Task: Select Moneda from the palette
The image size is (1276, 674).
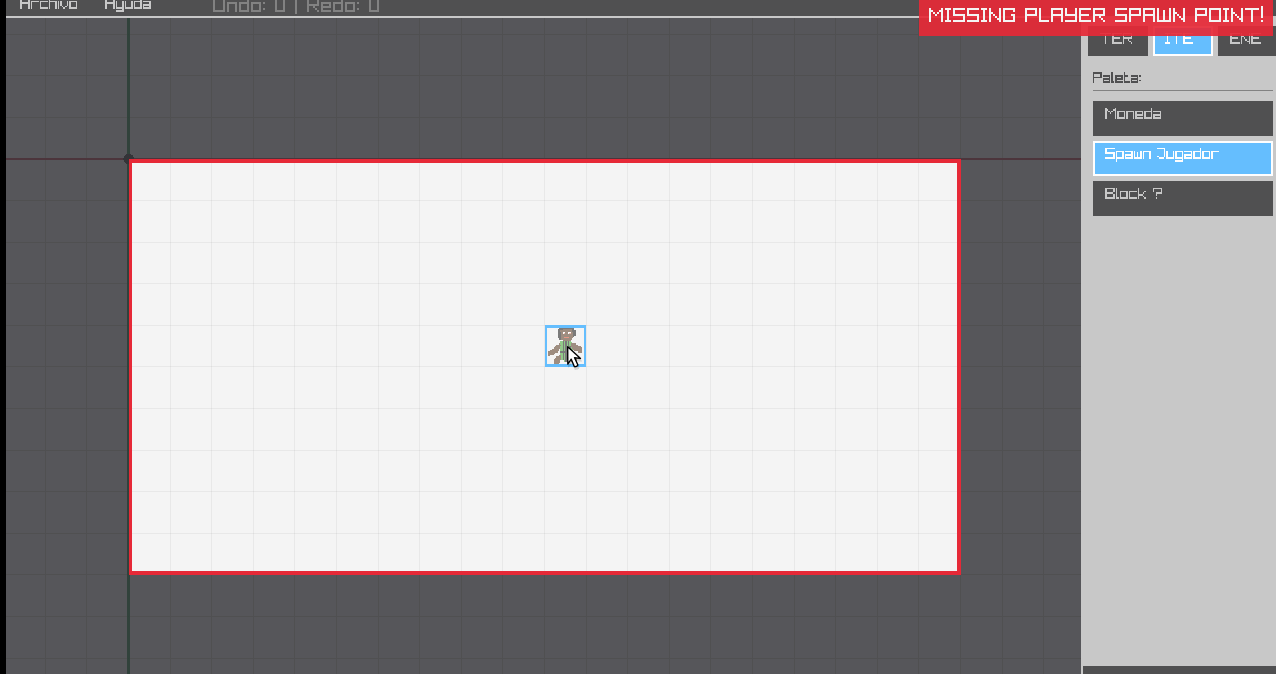Action: (1182, 118)
